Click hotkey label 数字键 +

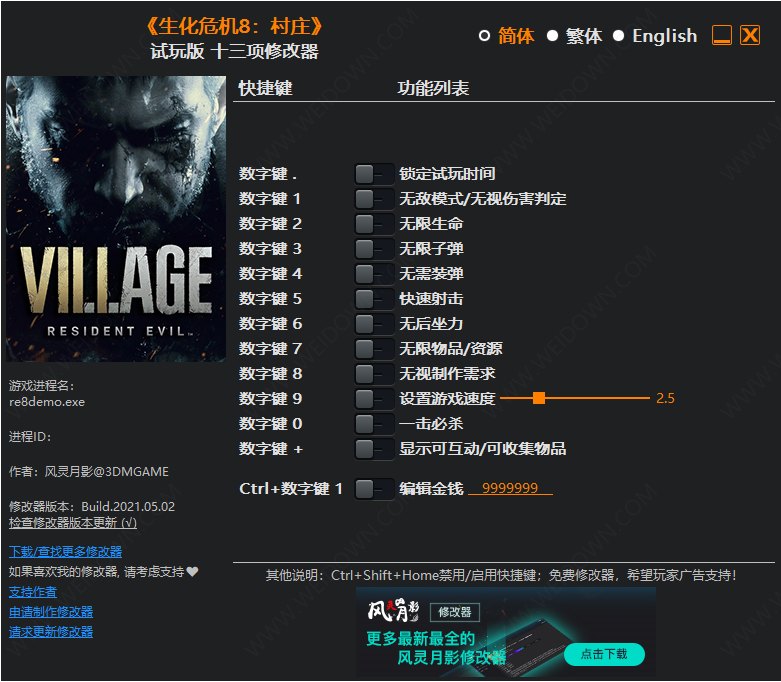pos(271,449)
